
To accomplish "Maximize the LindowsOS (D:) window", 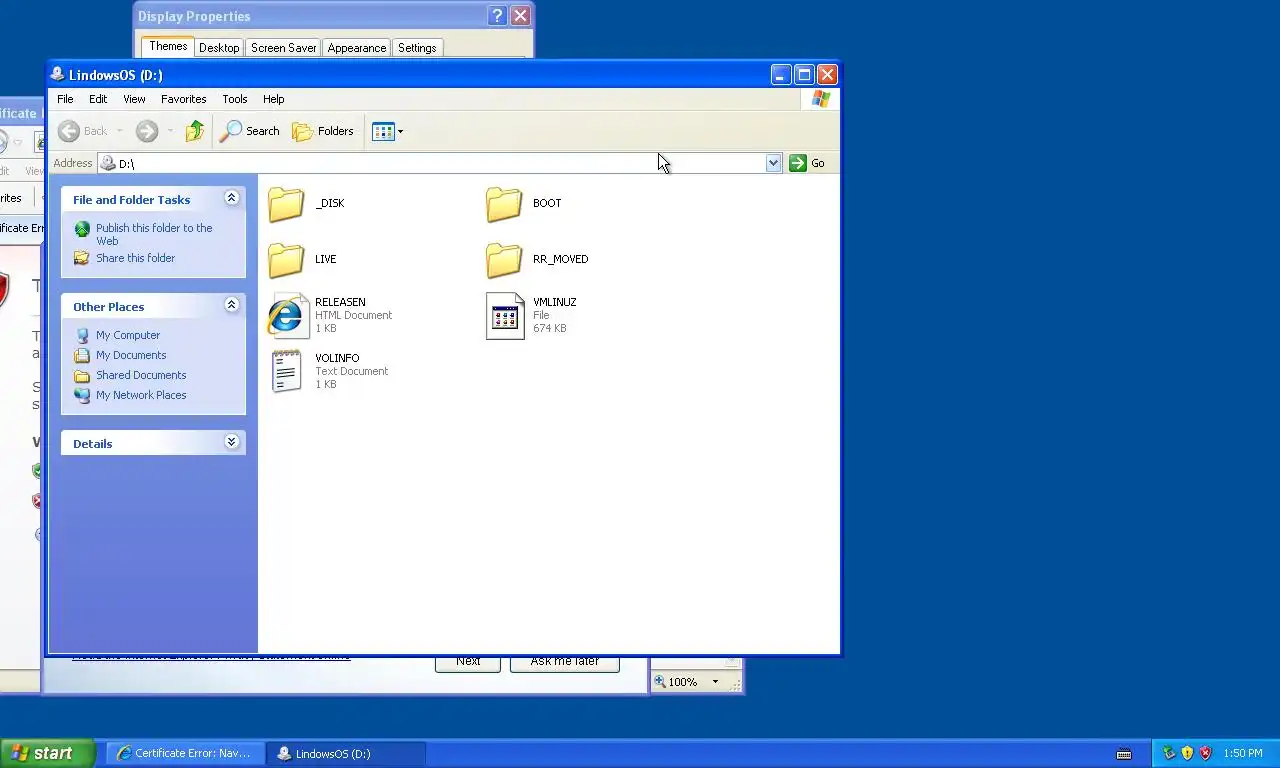I will [804, 75].
